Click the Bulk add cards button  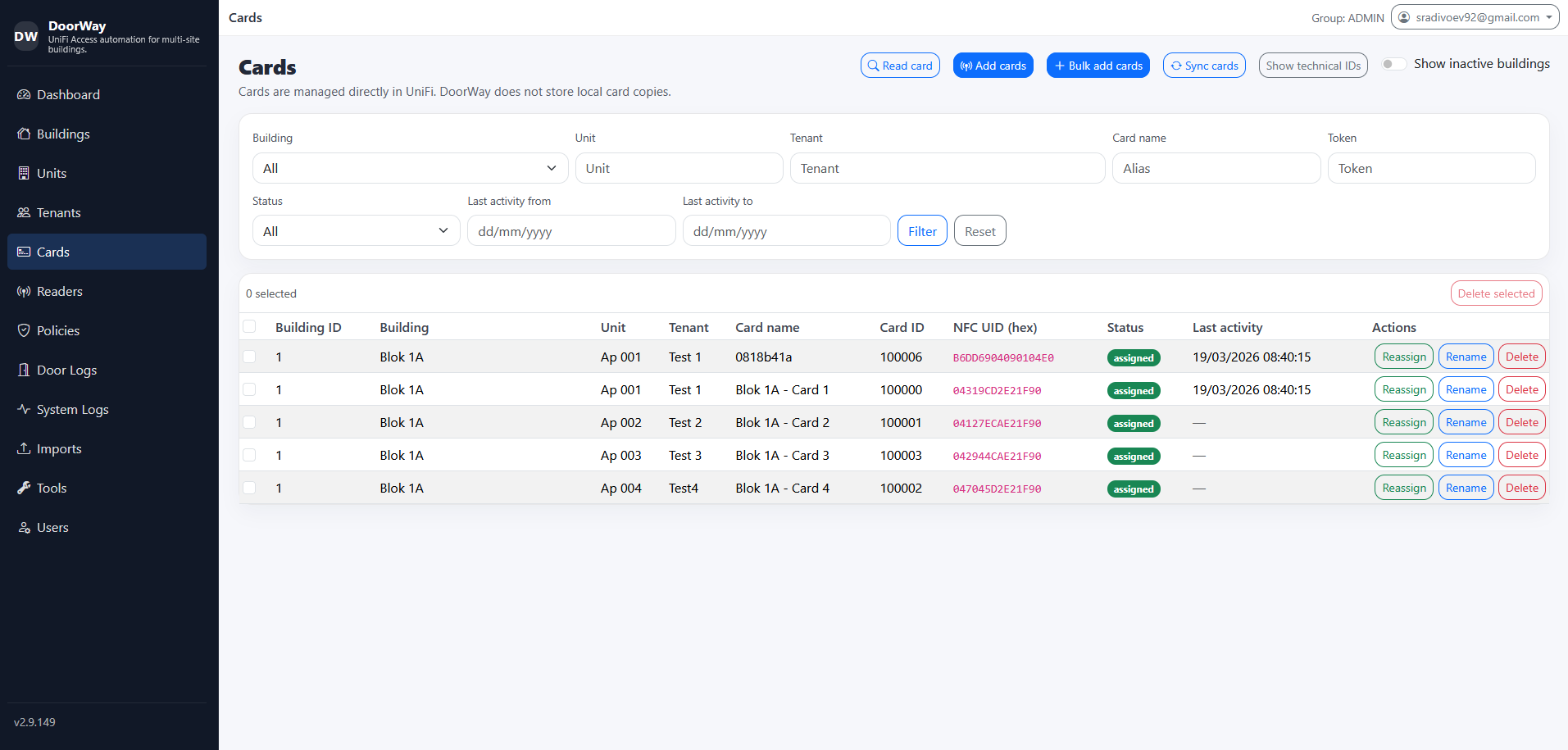tap(1098, 66)
